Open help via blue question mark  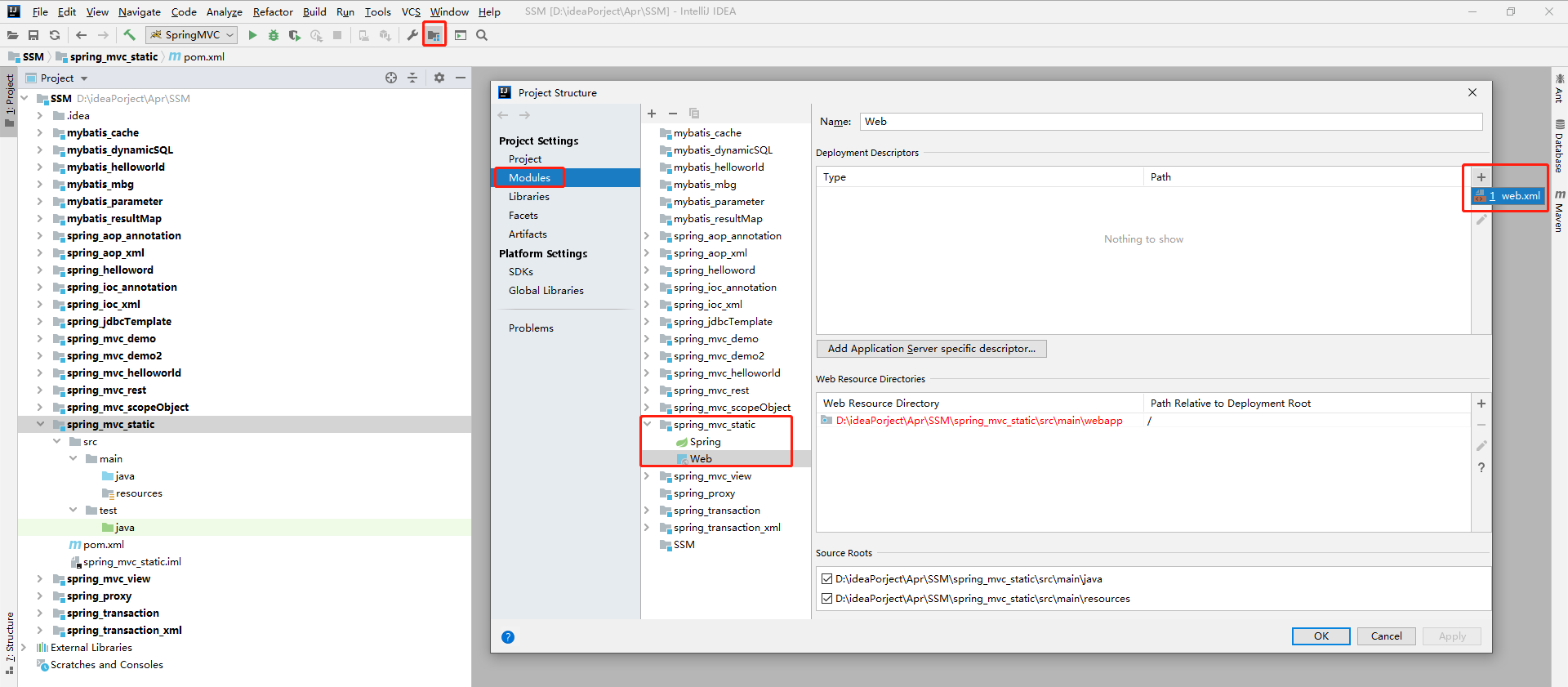click(x=508, y=637)
